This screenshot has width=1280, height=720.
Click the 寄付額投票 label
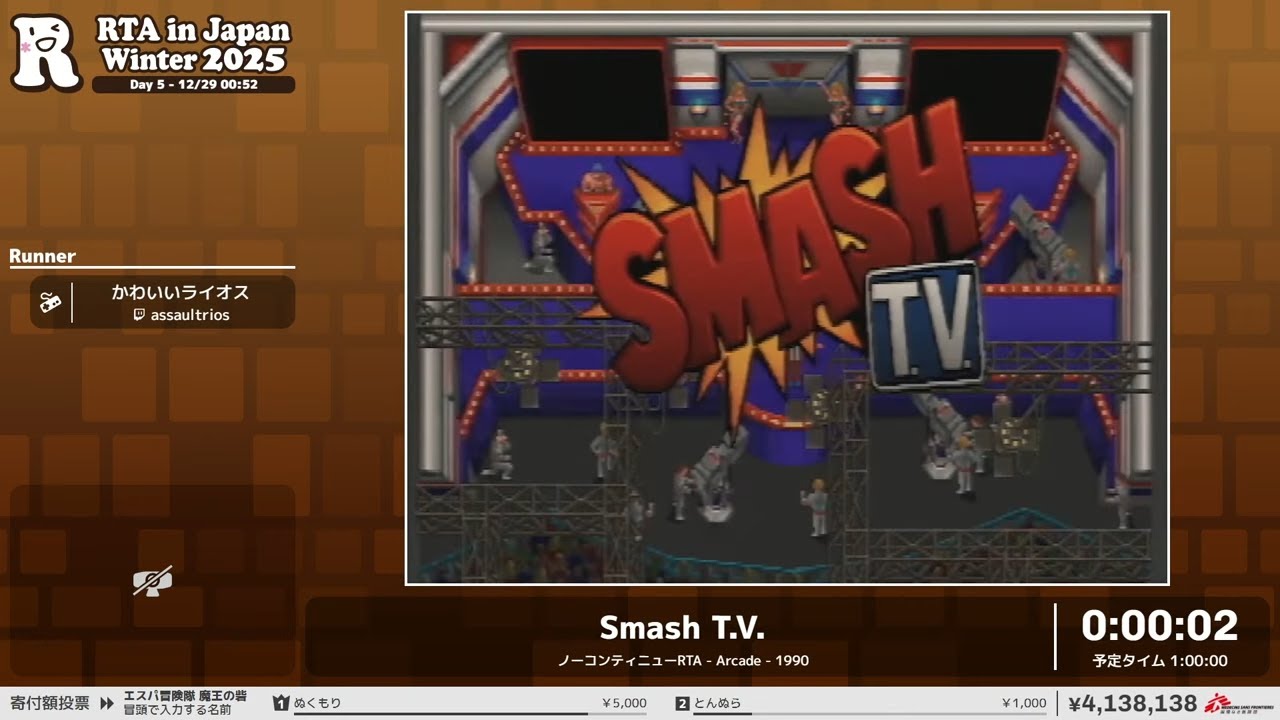point(50,703)
